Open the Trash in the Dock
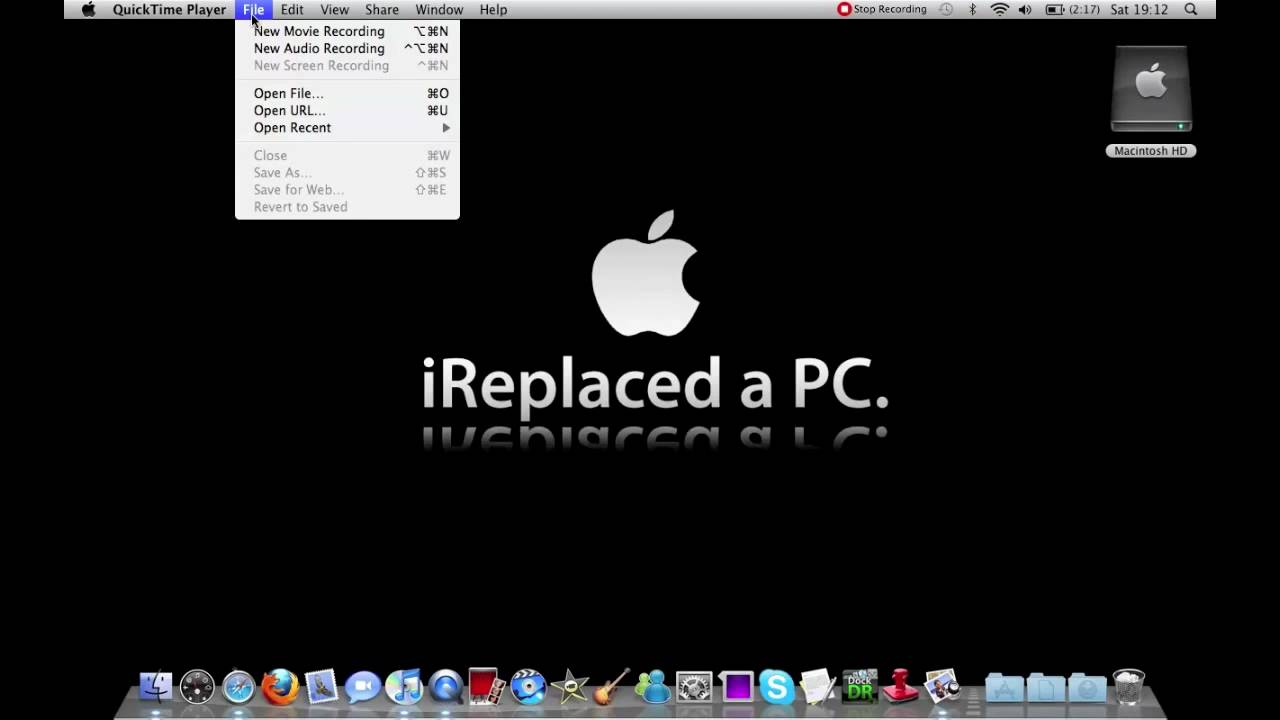Viewport: 1280px width, 720px height. (x=1129, y=687)
